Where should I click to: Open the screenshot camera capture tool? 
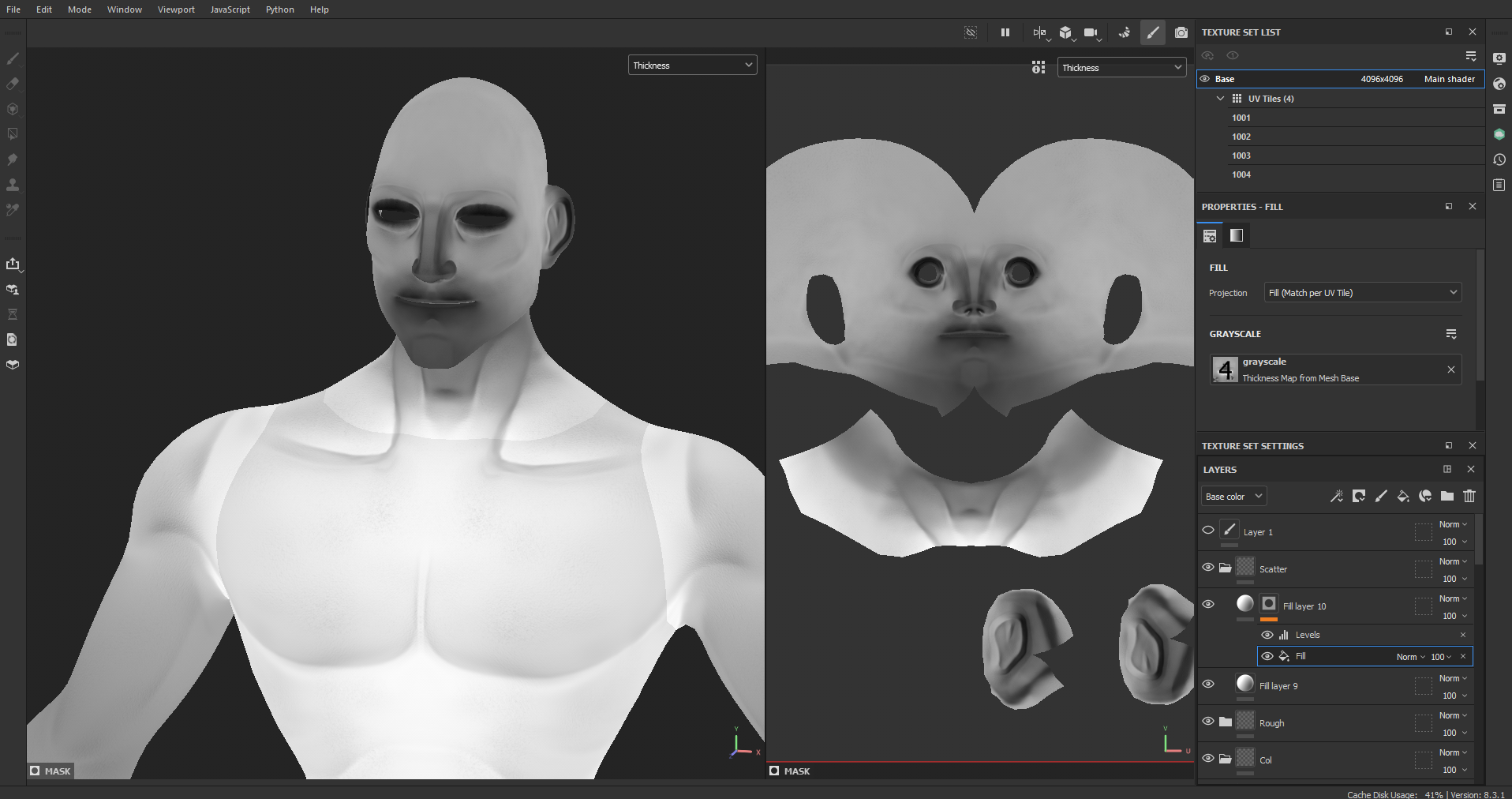(1181, 32)
